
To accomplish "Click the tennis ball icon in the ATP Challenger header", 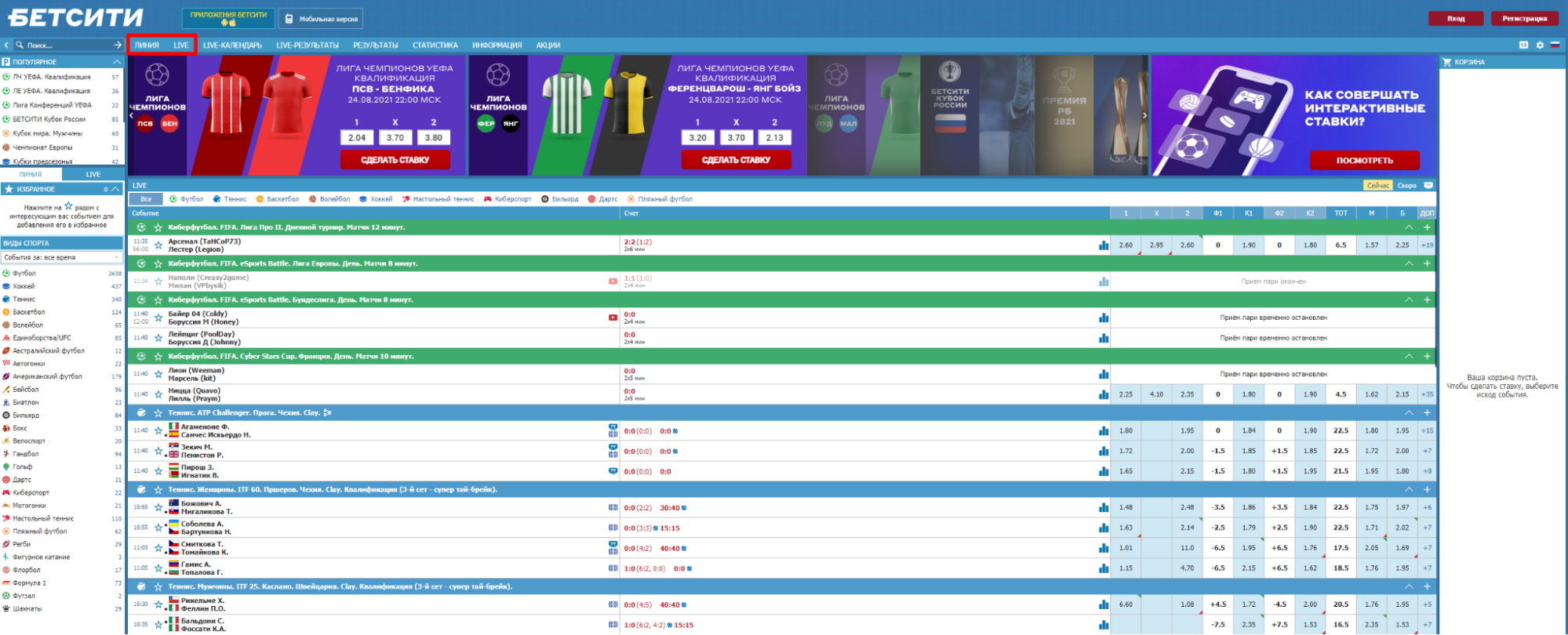I will tap(141, 412).
